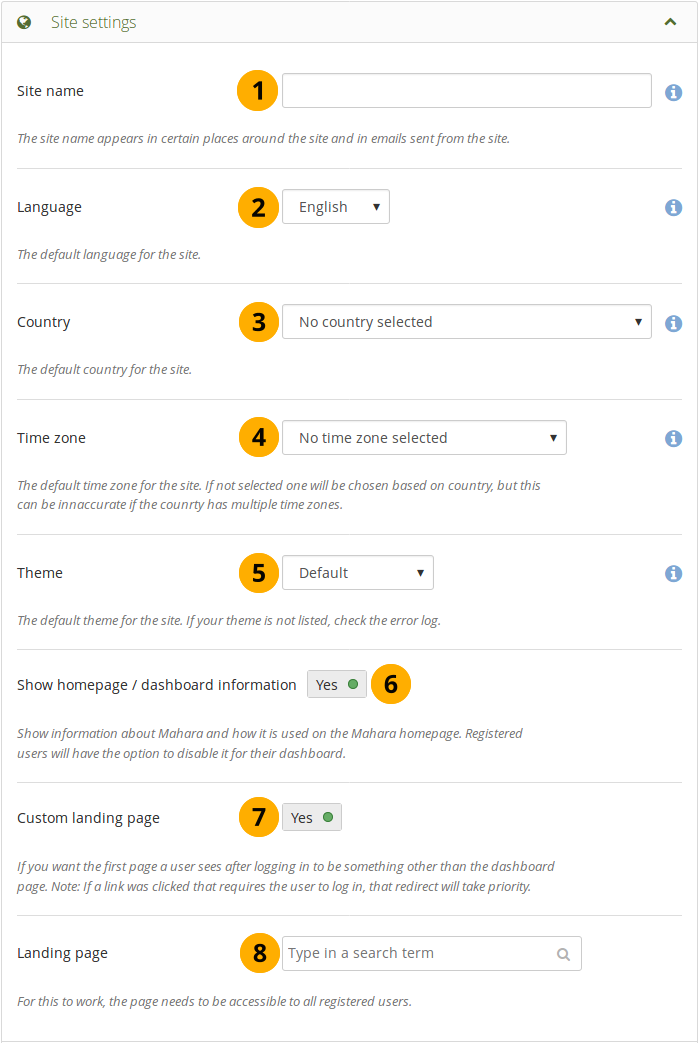699x1043 pixels.
Task: Click the orange number 1 callout badge
Action: [258, 91]
